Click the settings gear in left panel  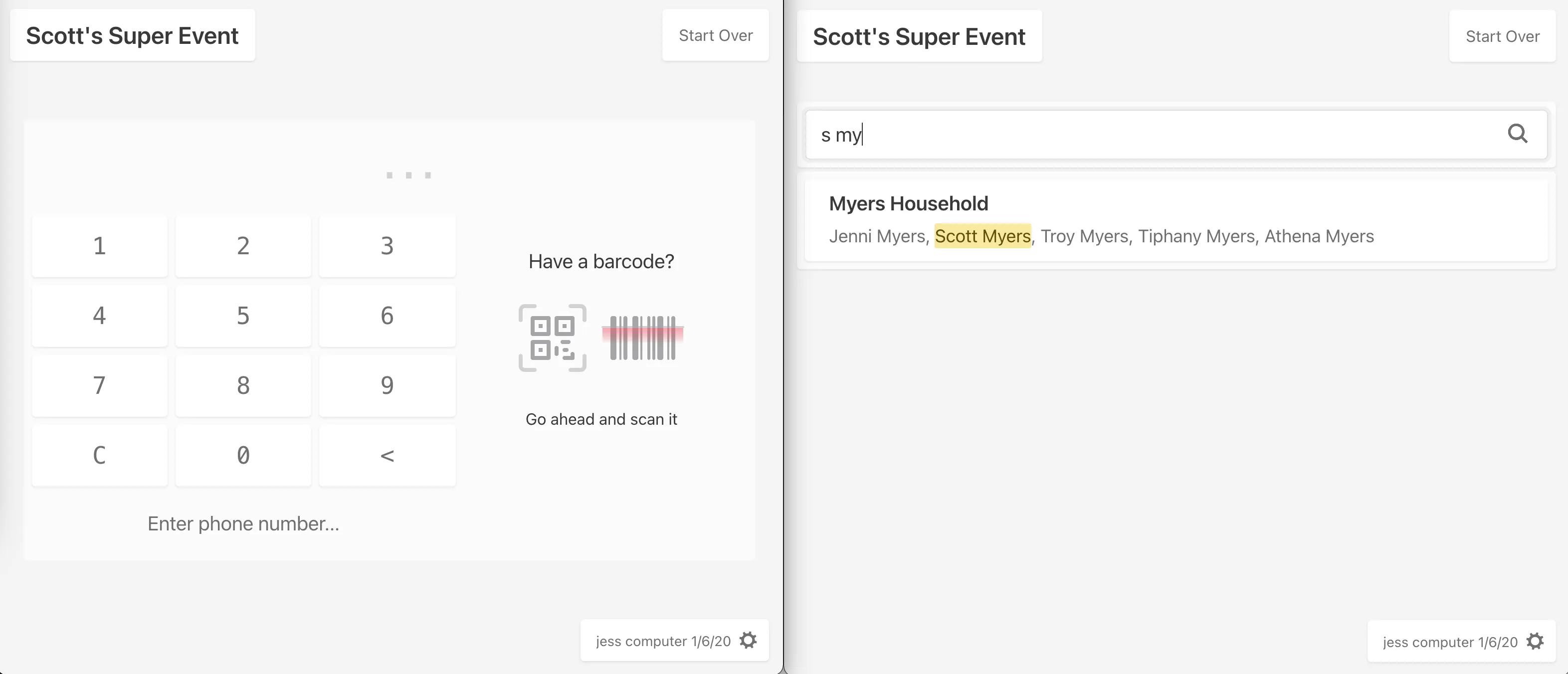(x=748, y=641)
